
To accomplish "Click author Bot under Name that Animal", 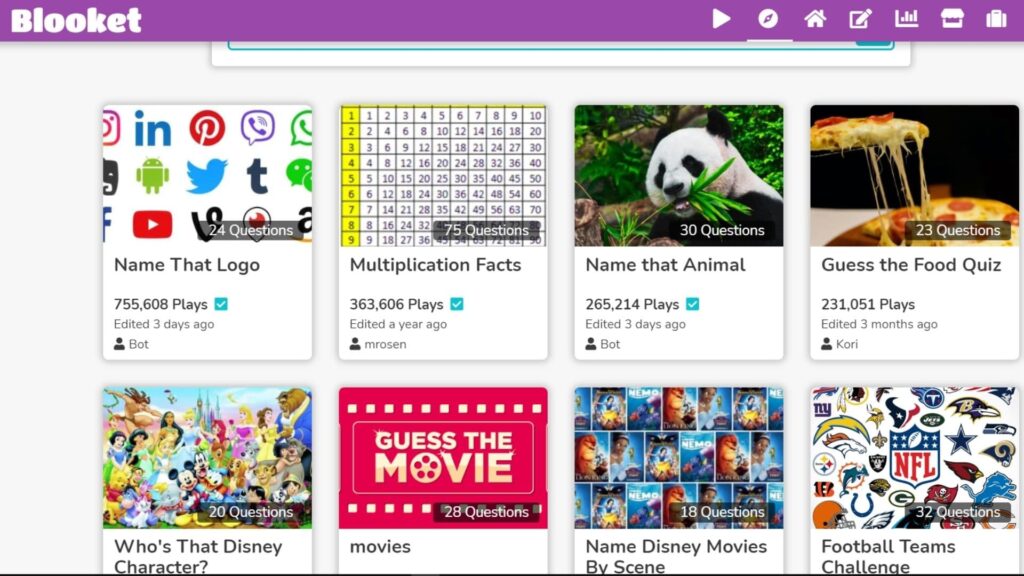I will pyautogui.click(x=610, y=344).
